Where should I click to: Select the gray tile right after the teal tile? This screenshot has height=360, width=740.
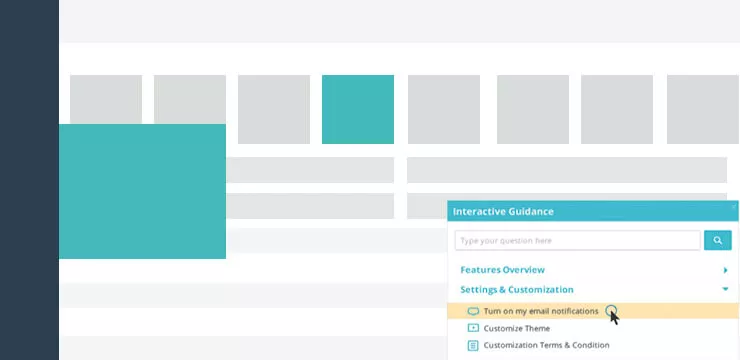coord(444,109)
